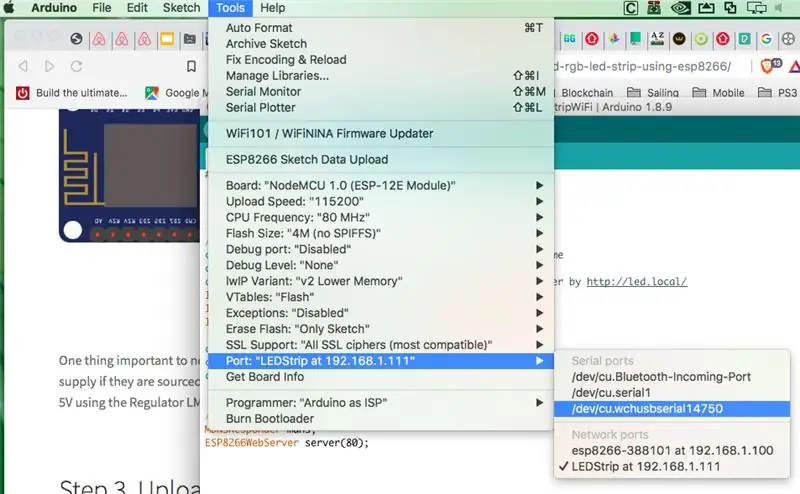Viewport: 800px width, 494px height.
Task: Click the AirPlay menu bar icon
Action: [x=706, y=8]
